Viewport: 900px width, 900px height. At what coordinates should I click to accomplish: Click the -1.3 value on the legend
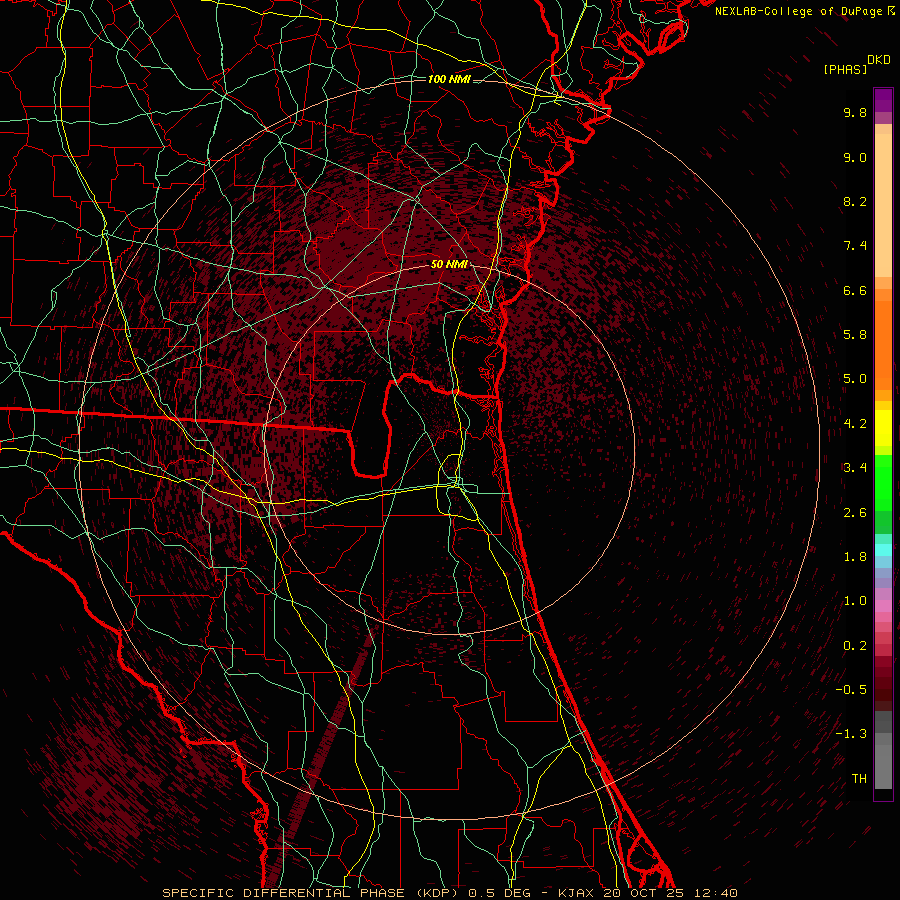click(x=851, y=734)
